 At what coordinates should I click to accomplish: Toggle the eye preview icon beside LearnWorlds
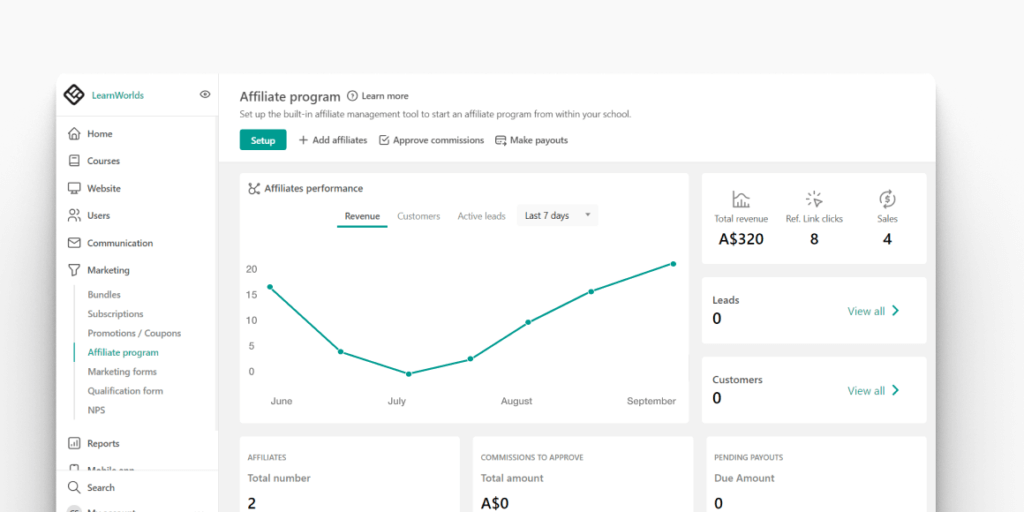[x=205, y=95]
